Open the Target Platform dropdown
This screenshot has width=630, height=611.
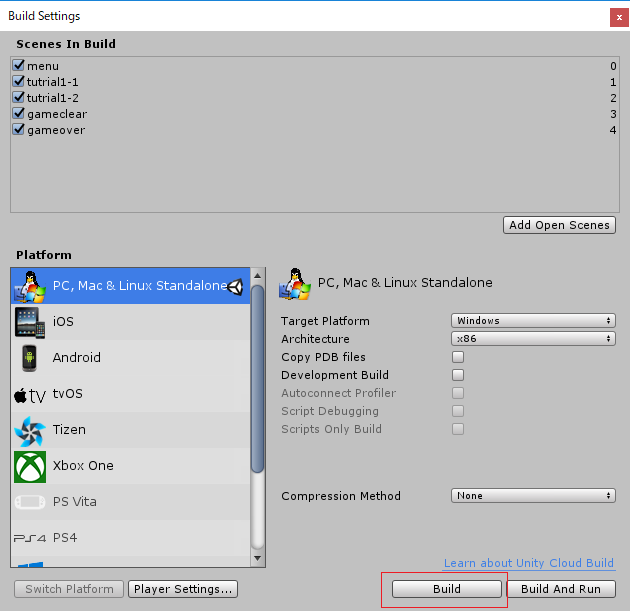pos(533,321)
